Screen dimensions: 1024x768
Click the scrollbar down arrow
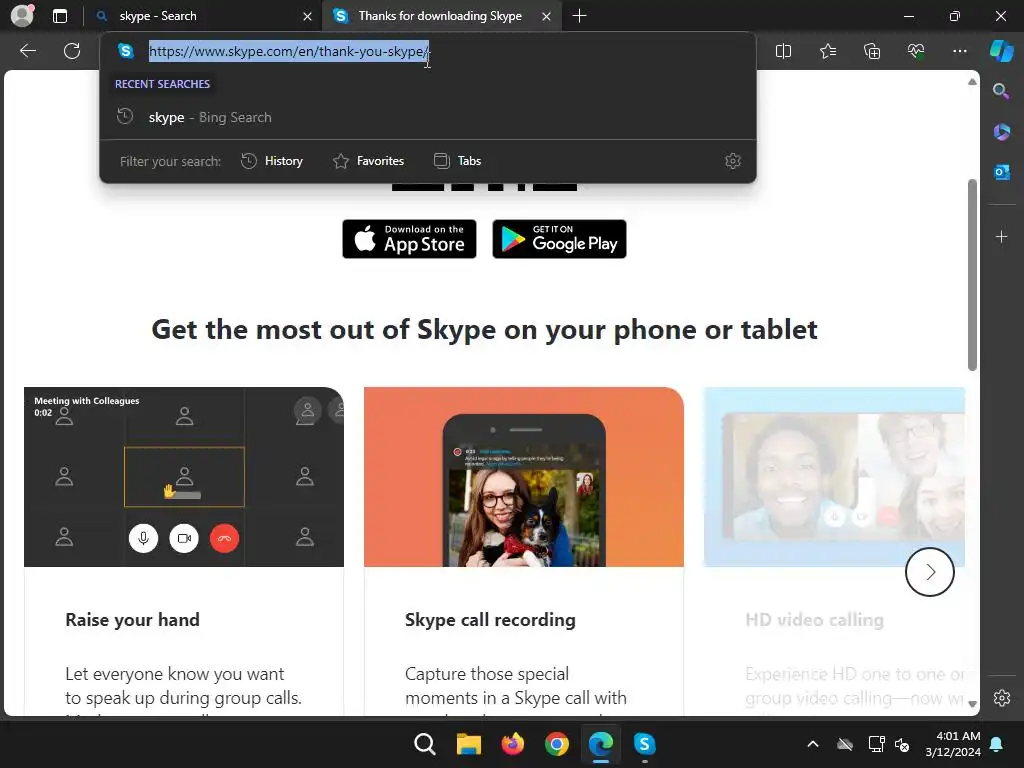pos(972,704)
